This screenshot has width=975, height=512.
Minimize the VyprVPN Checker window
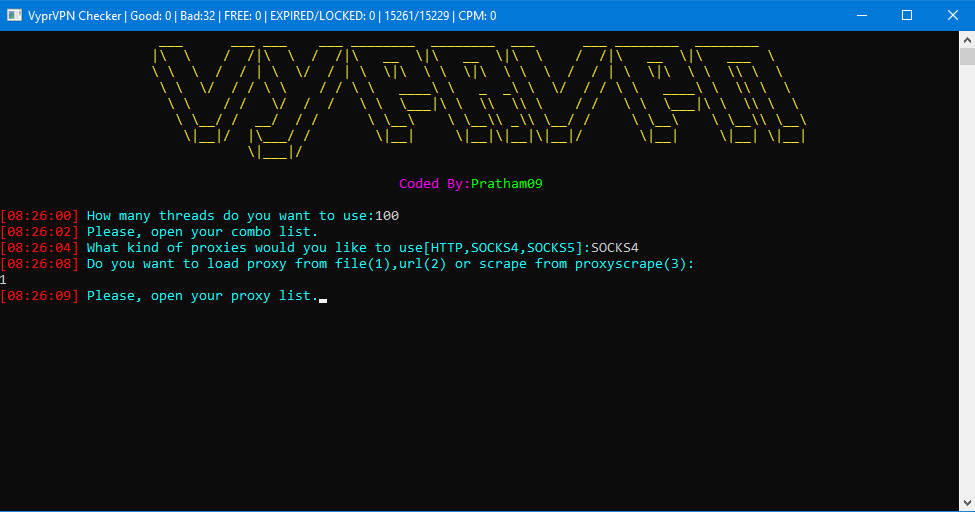[x=862, y=16]
